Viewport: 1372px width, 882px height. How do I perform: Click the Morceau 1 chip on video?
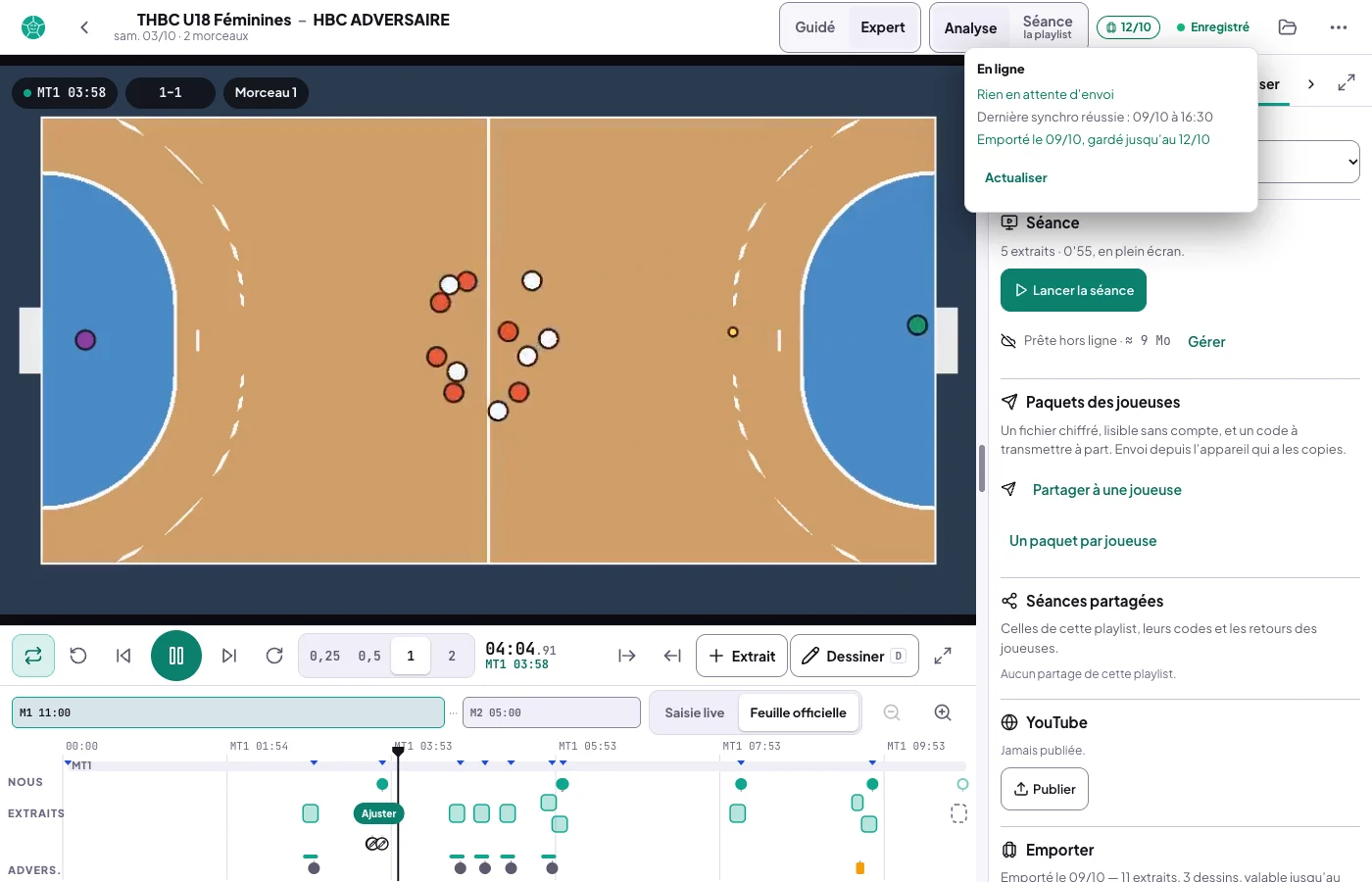click(266, 92)
